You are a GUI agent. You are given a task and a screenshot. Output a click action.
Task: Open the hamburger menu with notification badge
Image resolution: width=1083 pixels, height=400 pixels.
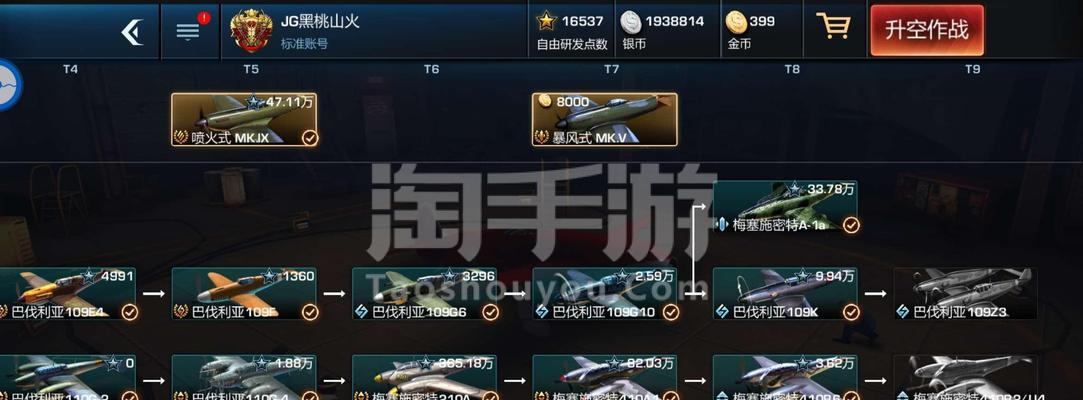tap(188, 31)
